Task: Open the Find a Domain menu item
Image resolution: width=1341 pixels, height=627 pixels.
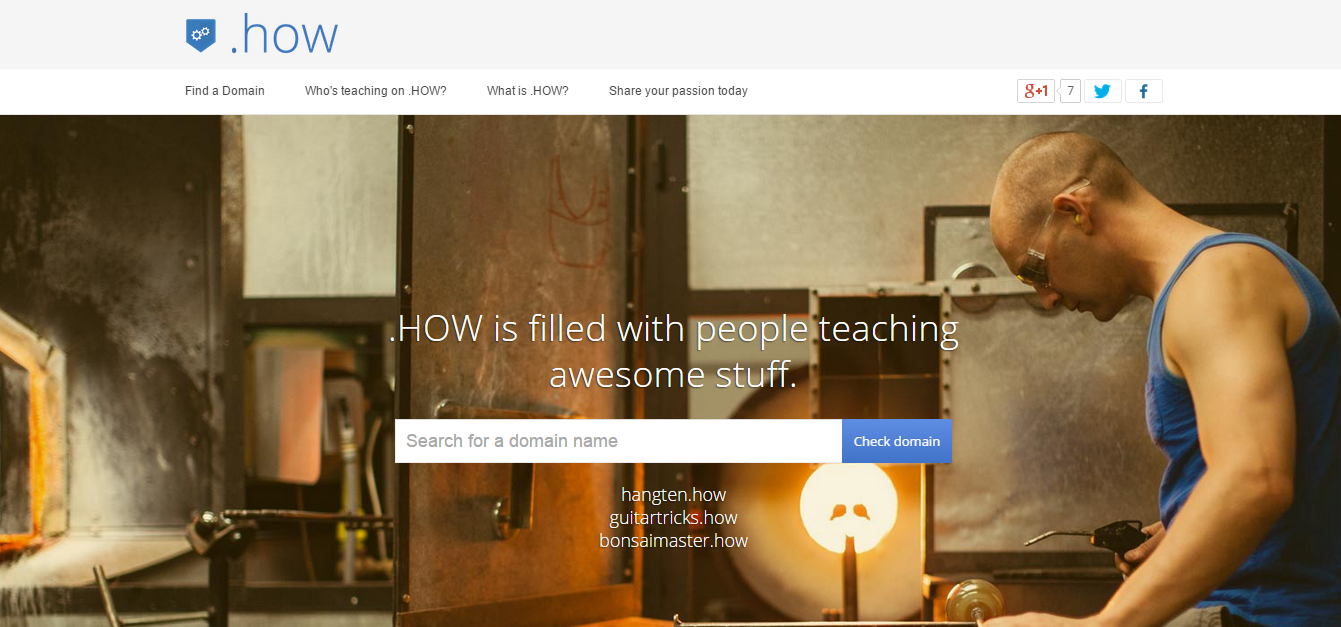Action: [x=225, y=91]
